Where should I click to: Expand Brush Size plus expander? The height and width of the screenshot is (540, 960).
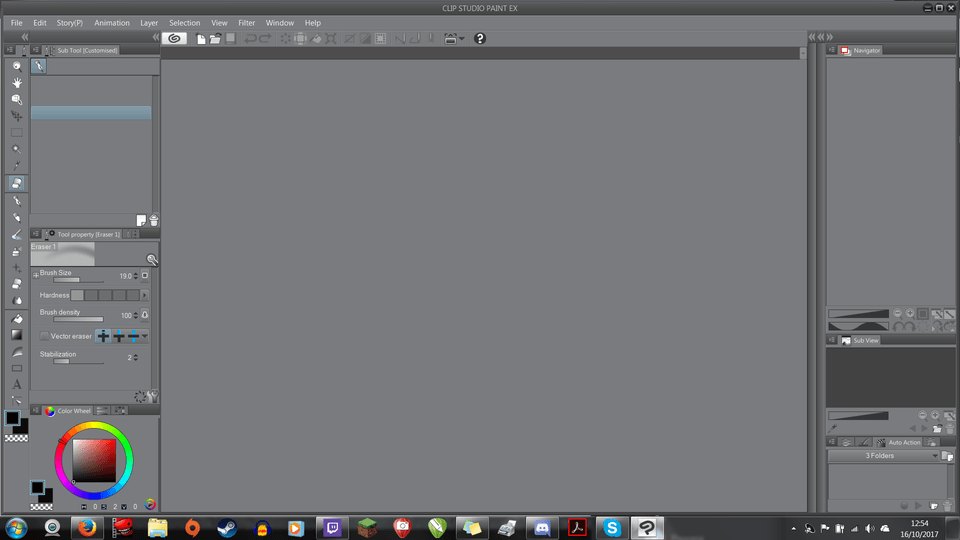(x=36, y=276)
